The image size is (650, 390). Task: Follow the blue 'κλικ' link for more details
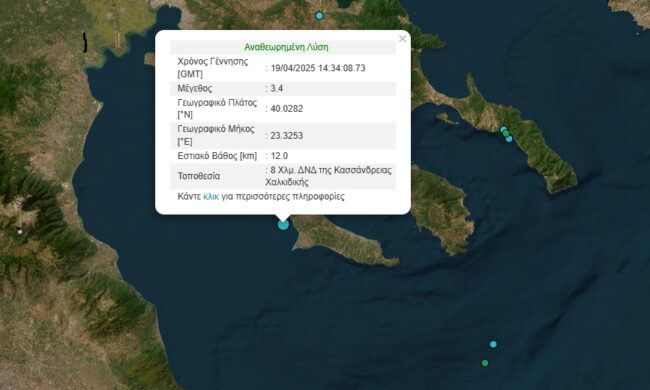211,196
